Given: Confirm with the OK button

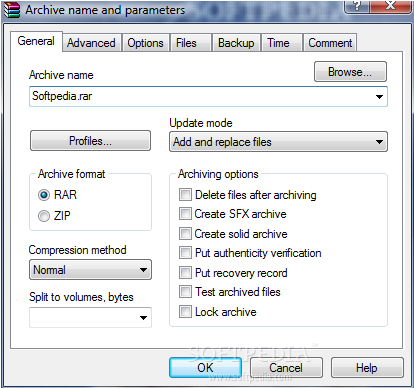Looking at the screenshot, I should [205, 368].
